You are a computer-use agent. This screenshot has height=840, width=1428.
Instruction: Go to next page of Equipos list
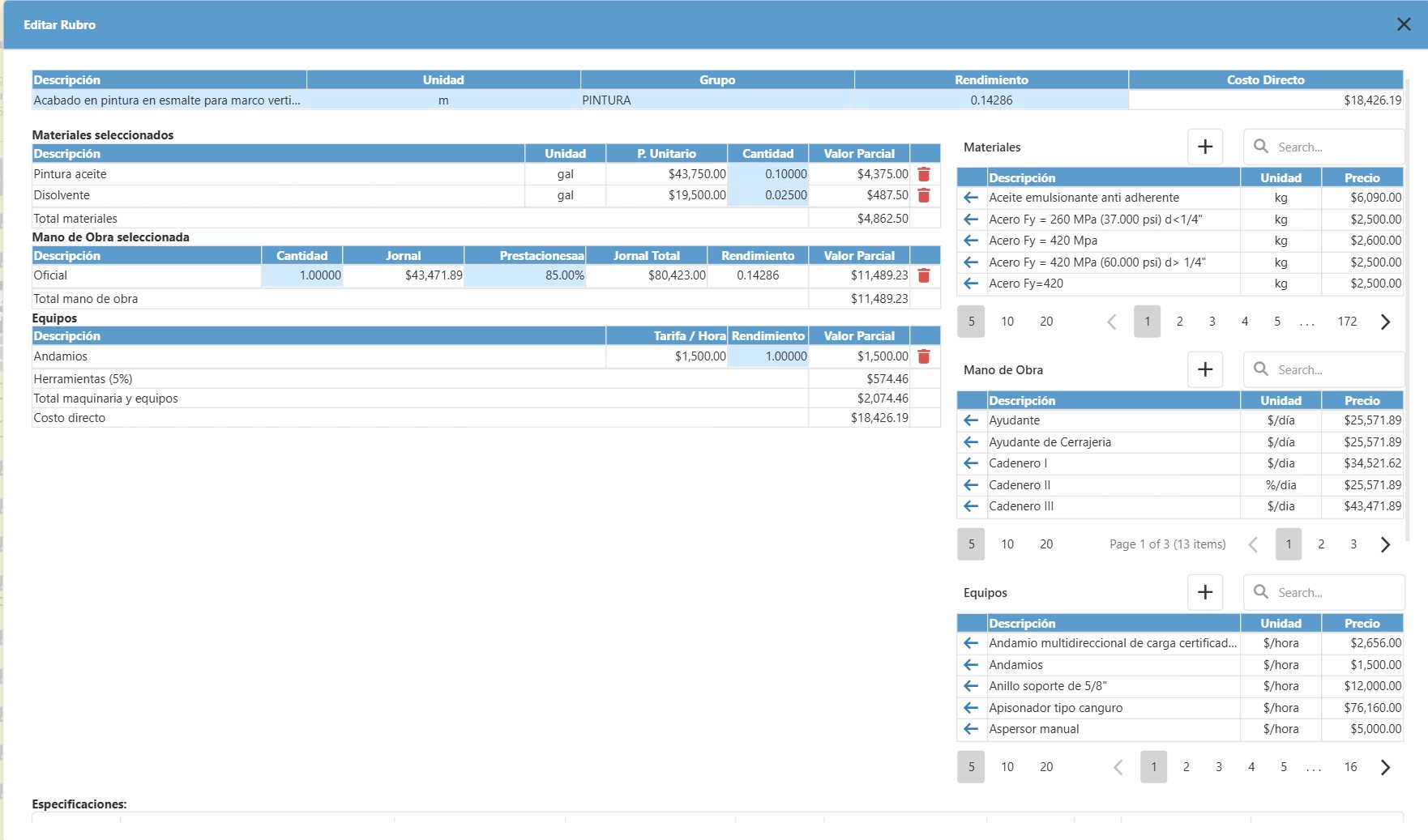[x=1385, y=767]
